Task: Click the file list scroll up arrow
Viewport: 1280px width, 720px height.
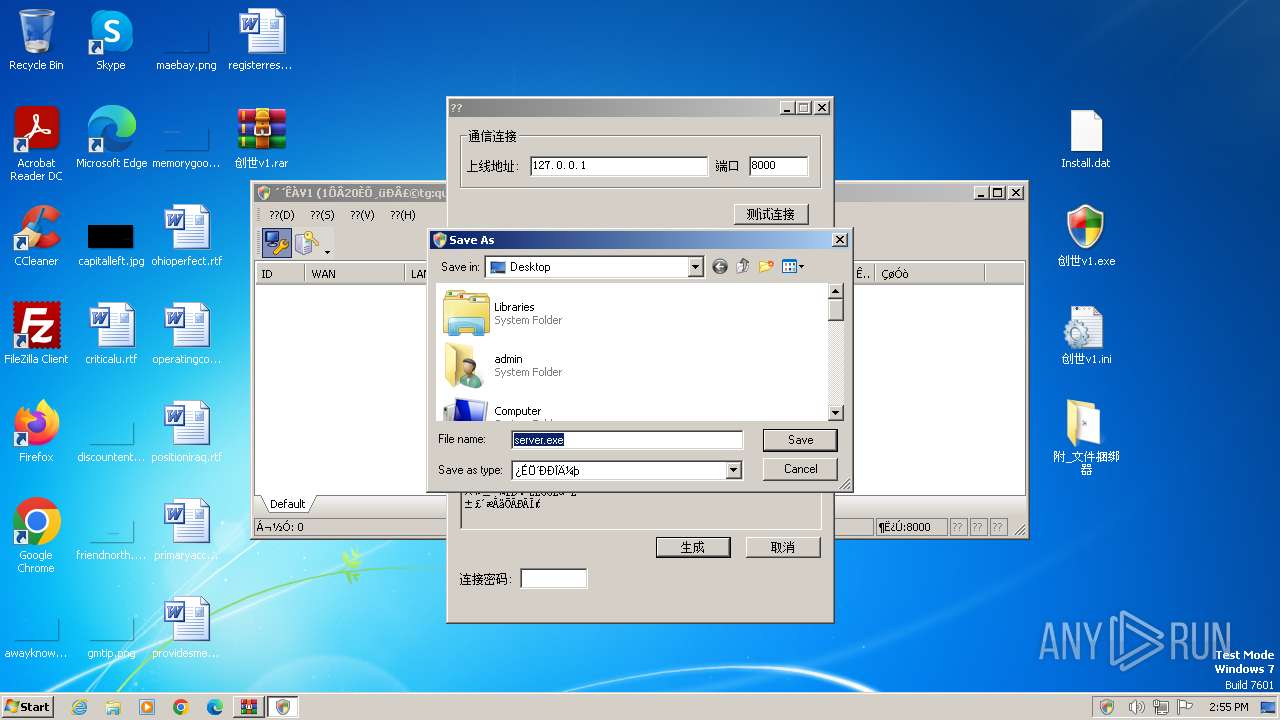Action: coord(836,291)
